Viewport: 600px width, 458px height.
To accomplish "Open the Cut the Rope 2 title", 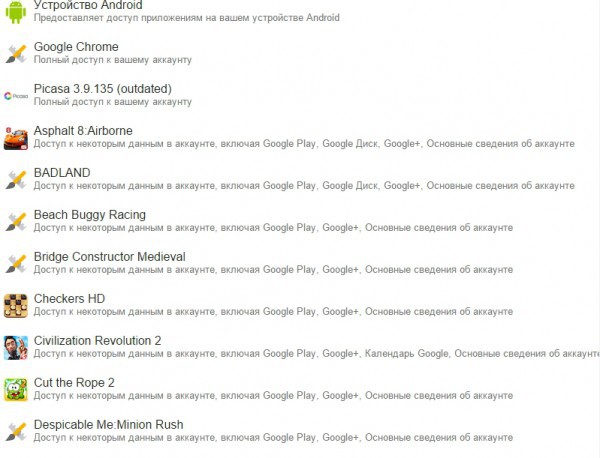I will pos(74,383).
